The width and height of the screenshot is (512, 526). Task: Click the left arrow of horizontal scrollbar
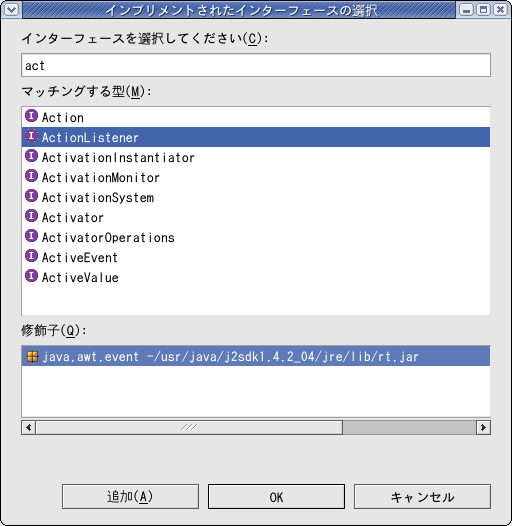coord(29,427)
